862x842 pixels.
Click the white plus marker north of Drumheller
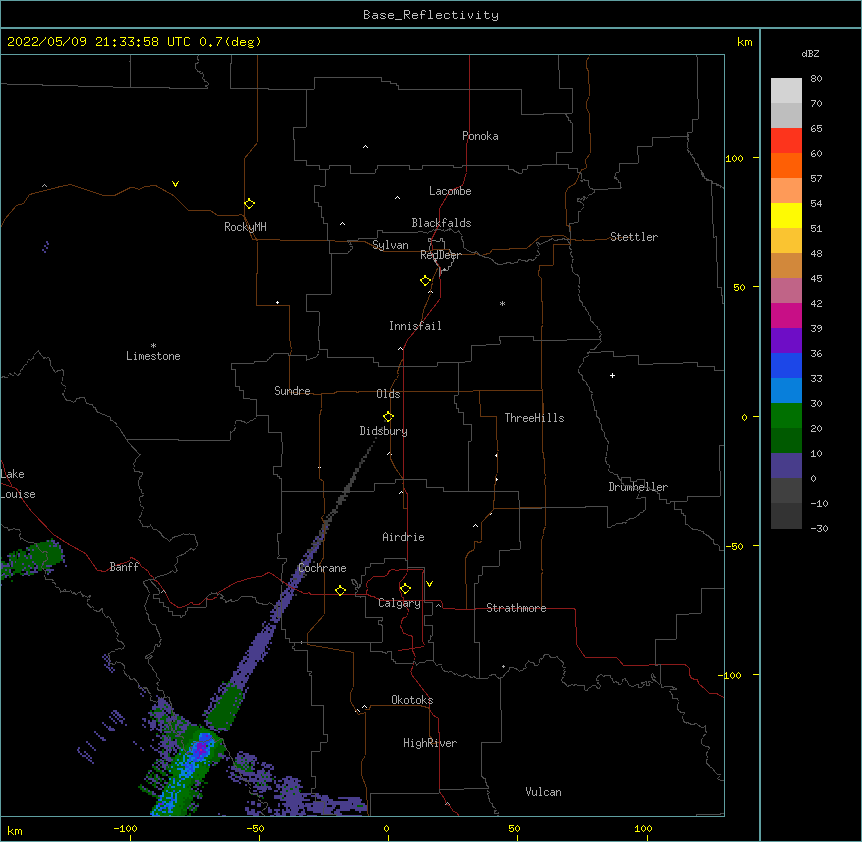pyautogui.click(x=612, y=375)
